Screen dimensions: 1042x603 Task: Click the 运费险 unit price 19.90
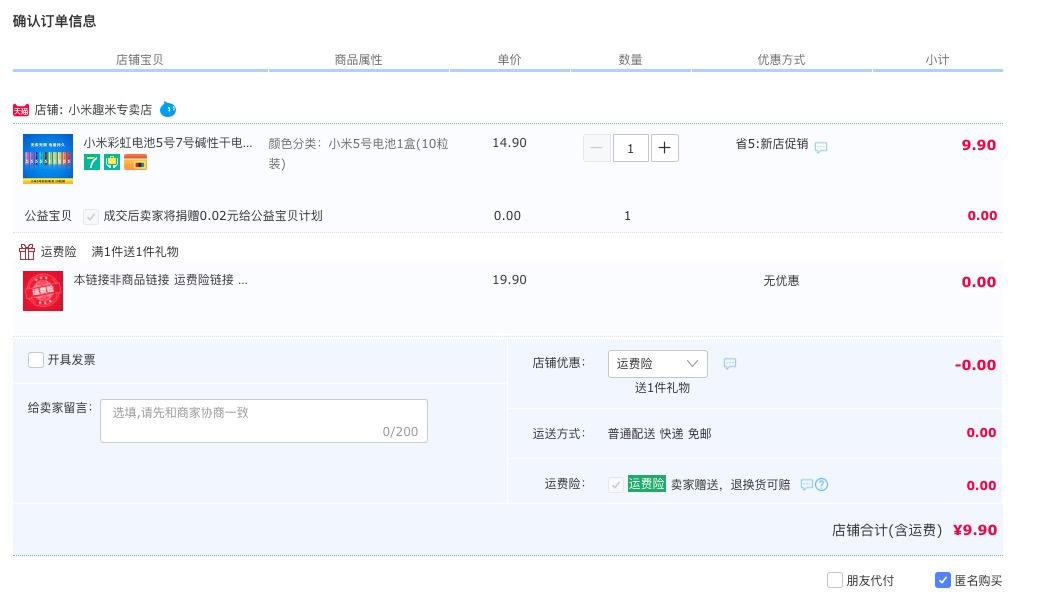point(510,280)
